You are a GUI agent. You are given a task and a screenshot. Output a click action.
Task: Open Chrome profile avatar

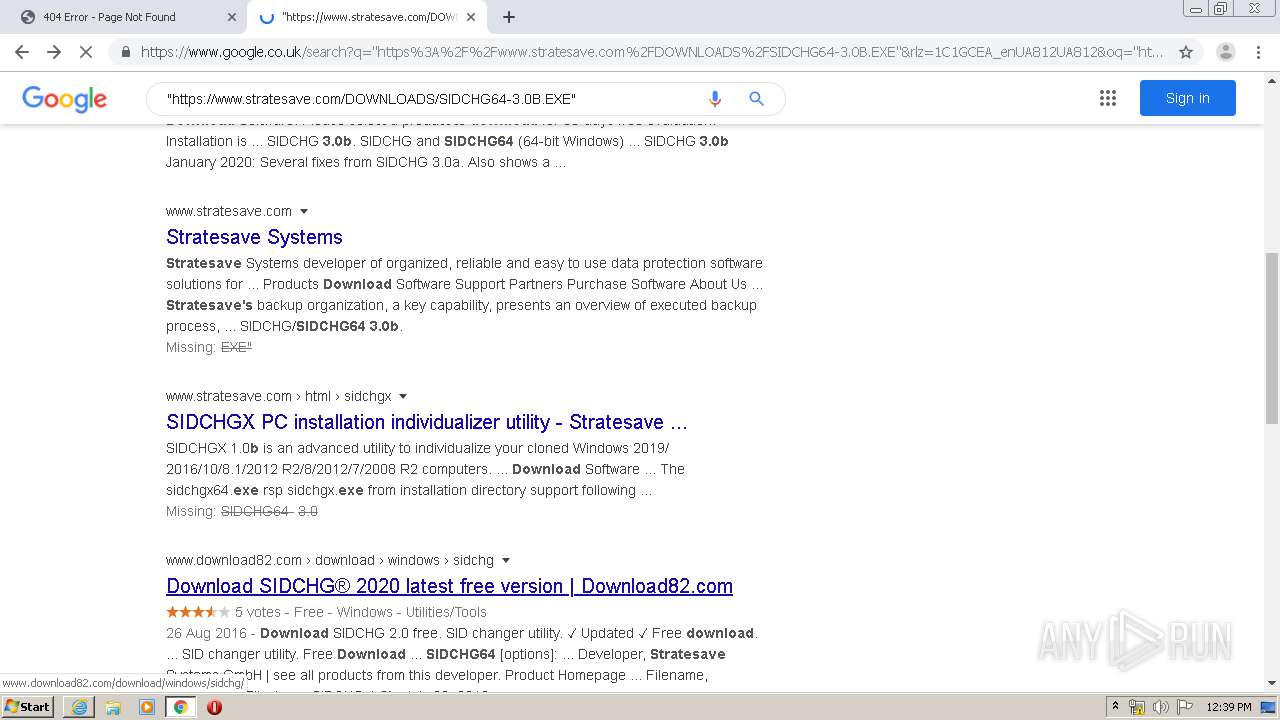point(1225,52)
